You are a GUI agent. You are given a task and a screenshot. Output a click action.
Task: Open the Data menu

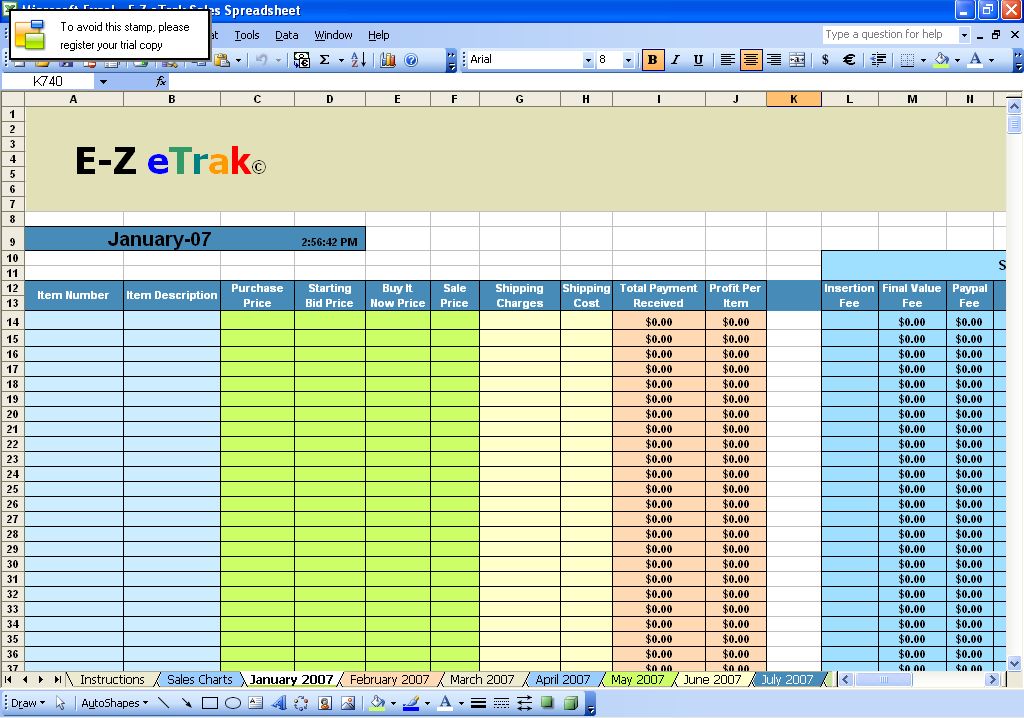[287, 35]
